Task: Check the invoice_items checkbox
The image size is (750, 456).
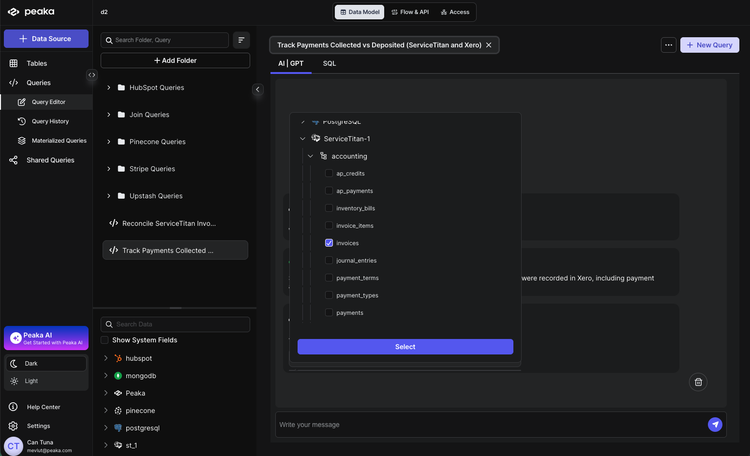Action: [329, 225]
